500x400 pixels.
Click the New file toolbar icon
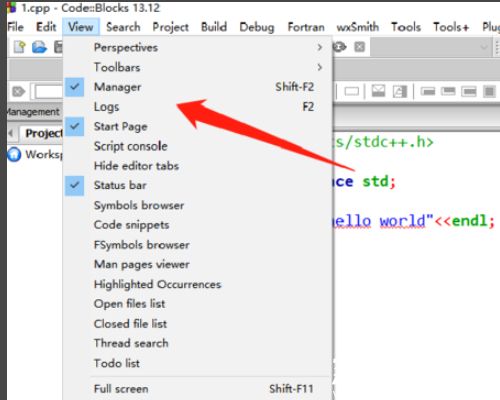[x=19, y=47]
